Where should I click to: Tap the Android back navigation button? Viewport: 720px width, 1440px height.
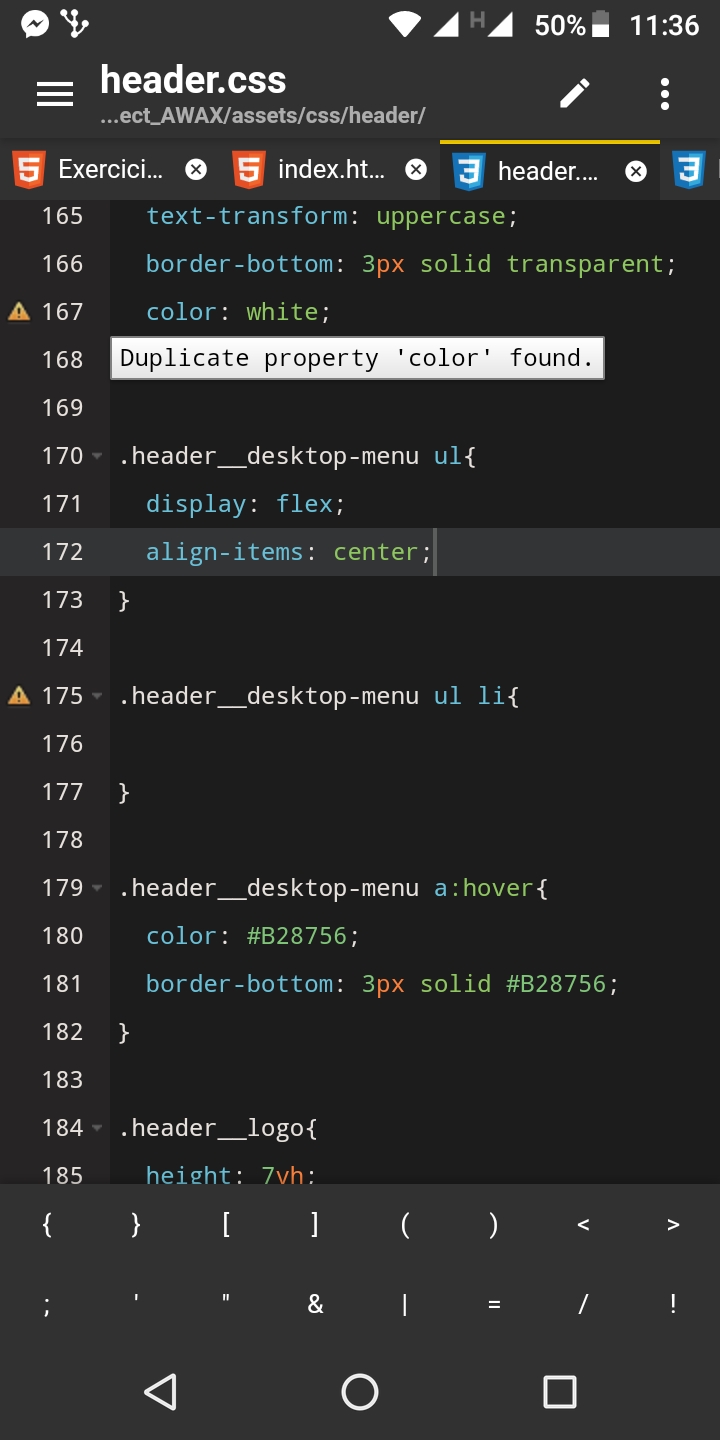pos(160,1391)
